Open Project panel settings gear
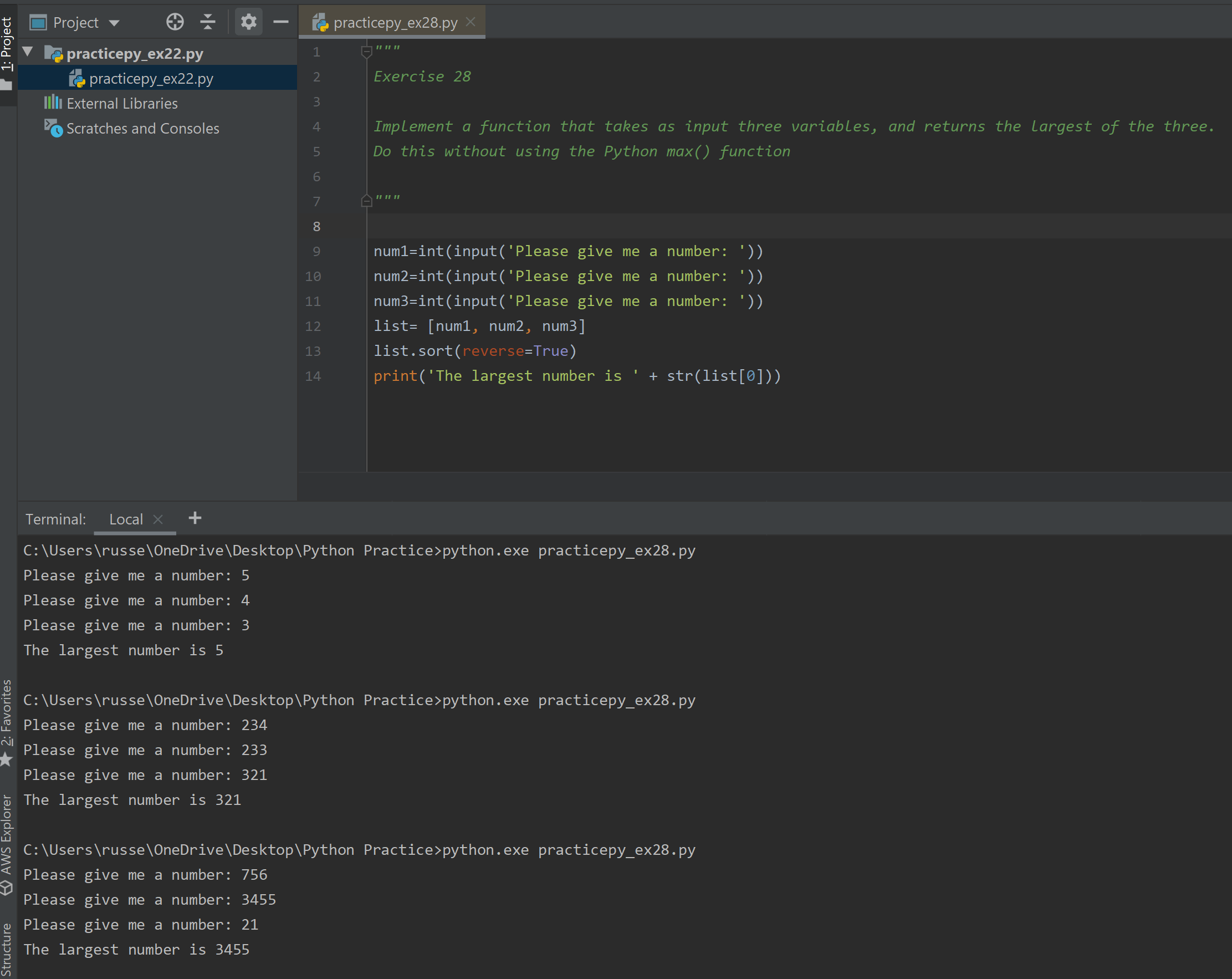Screen dimensions: 1232x979 (248, 22)
